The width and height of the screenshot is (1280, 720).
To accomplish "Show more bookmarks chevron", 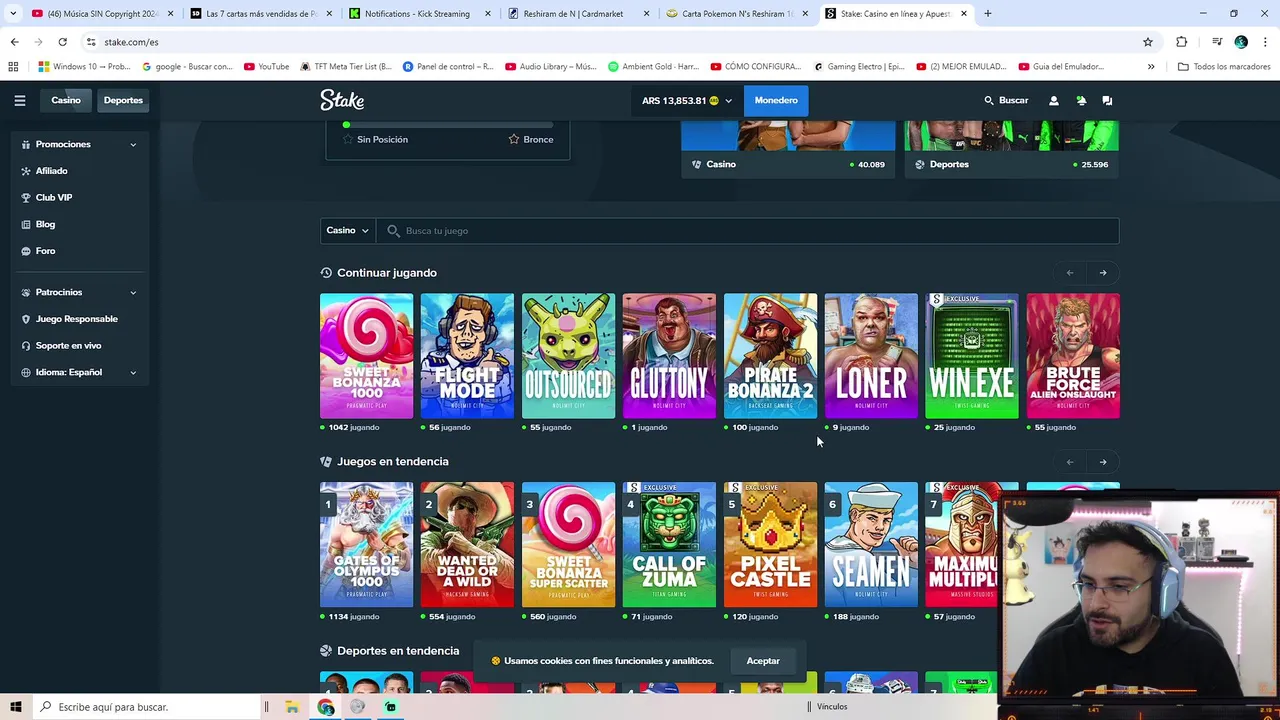I will [x=1151, y=66].
